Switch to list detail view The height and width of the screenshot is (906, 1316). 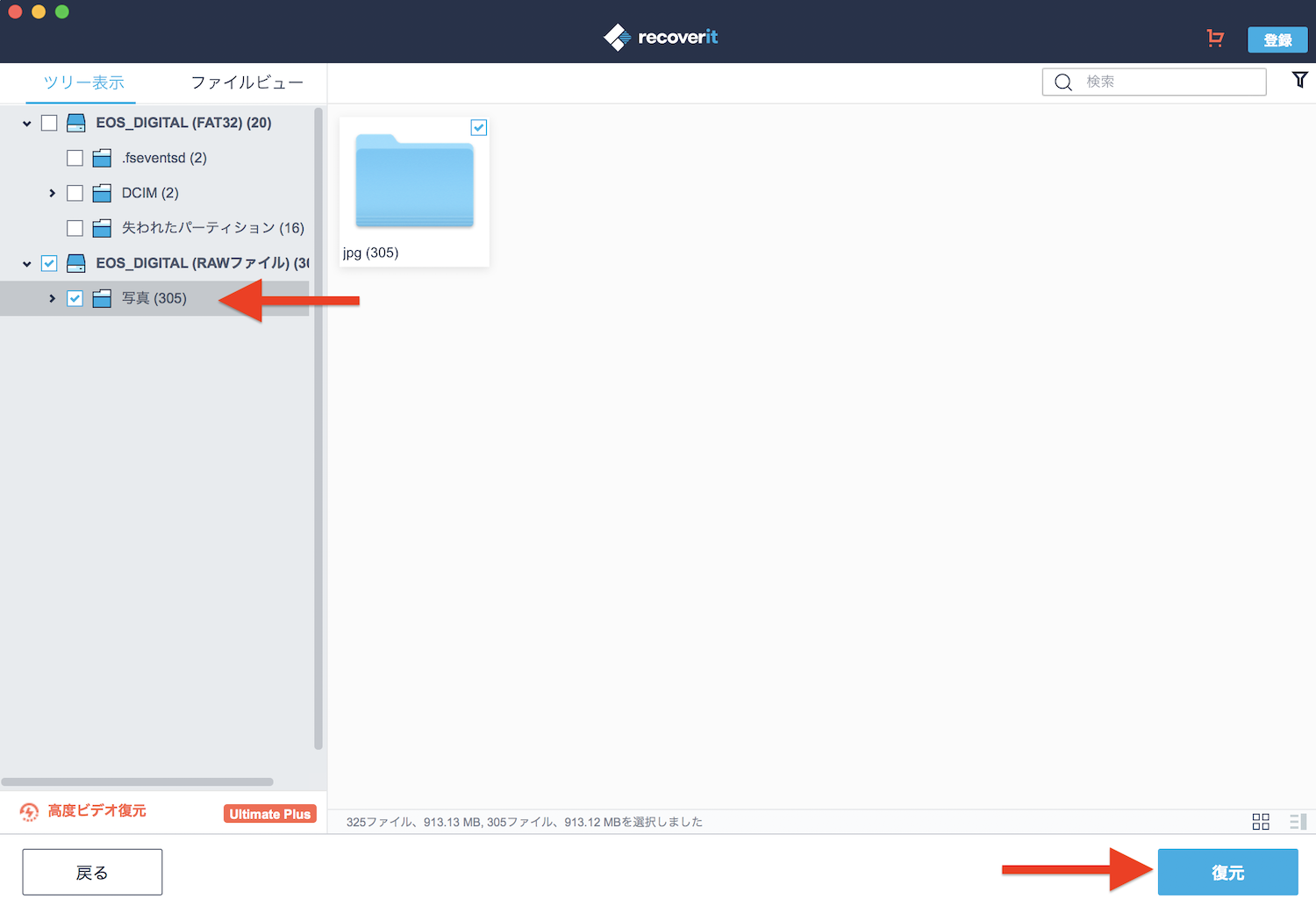pyautogui.click(x=1298, y=822)
